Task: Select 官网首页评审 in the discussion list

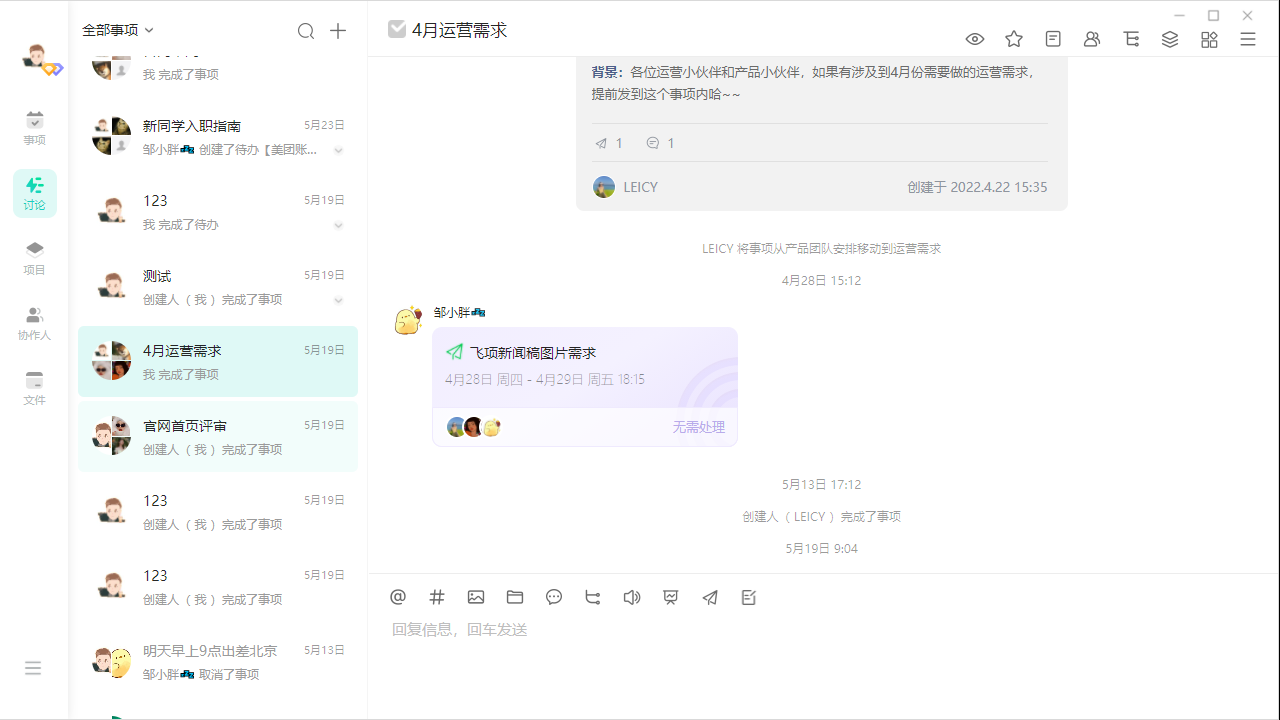Action: (x=218, y=437)
